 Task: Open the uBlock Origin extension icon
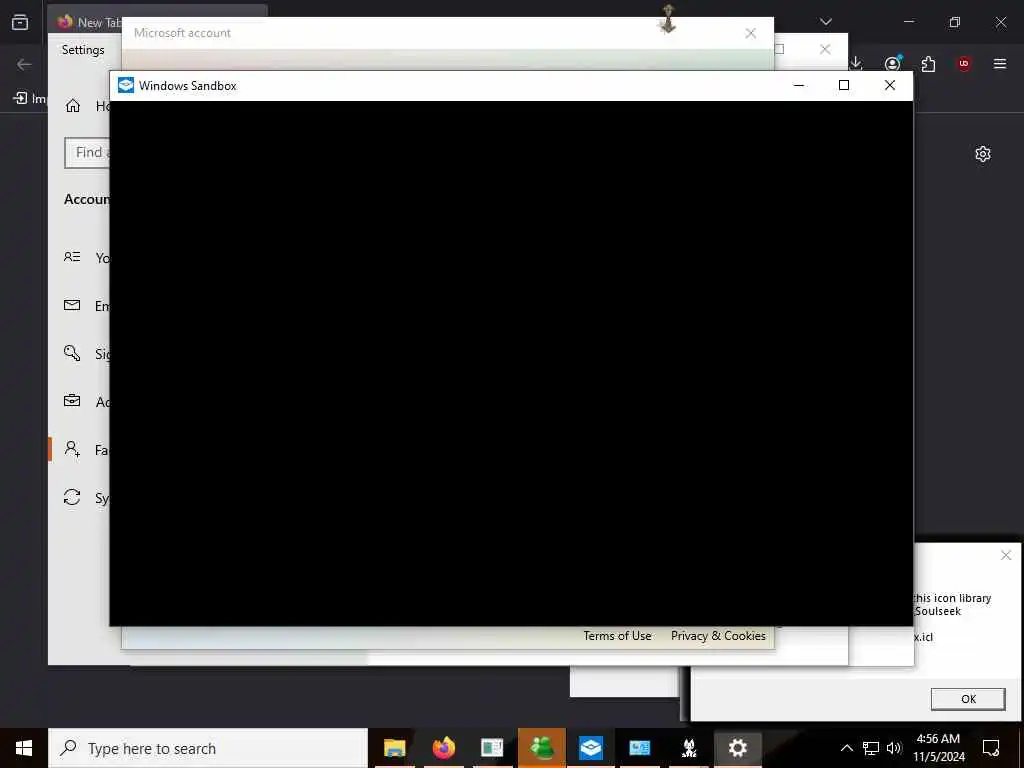(964, 63)
